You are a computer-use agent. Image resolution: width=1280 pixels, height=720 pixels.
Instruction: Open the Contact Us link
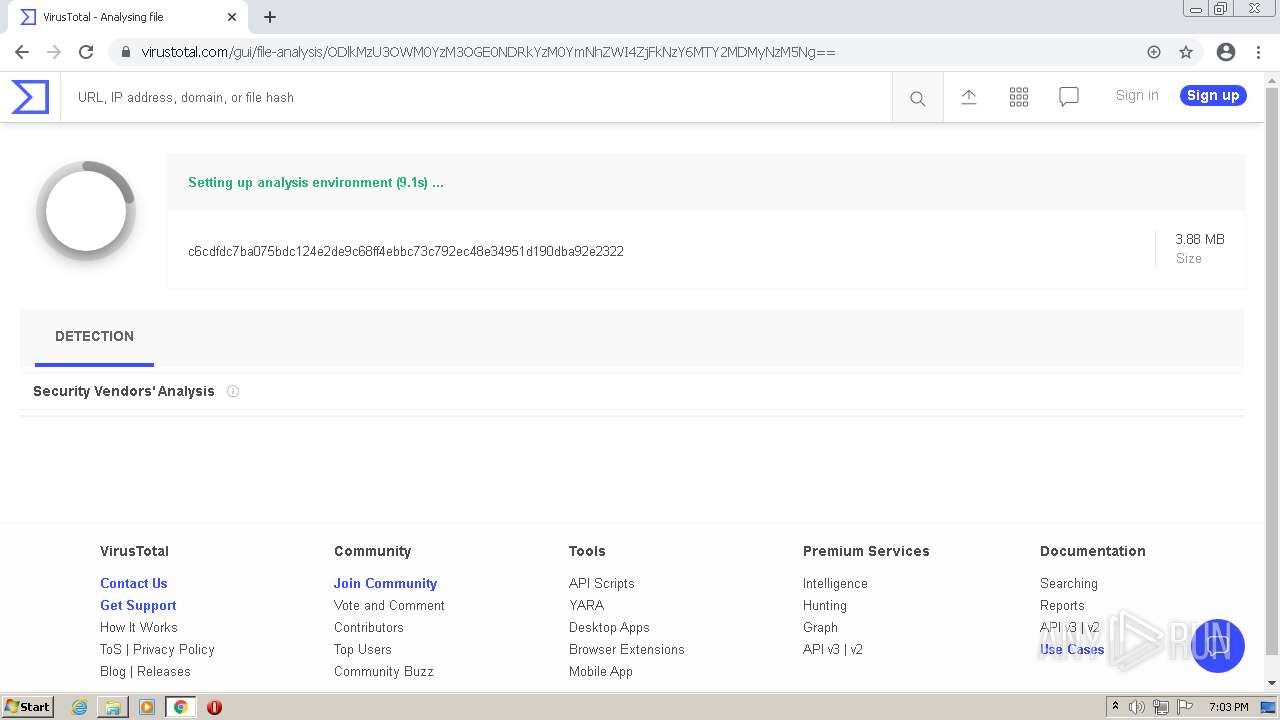(x=133, y=583)
